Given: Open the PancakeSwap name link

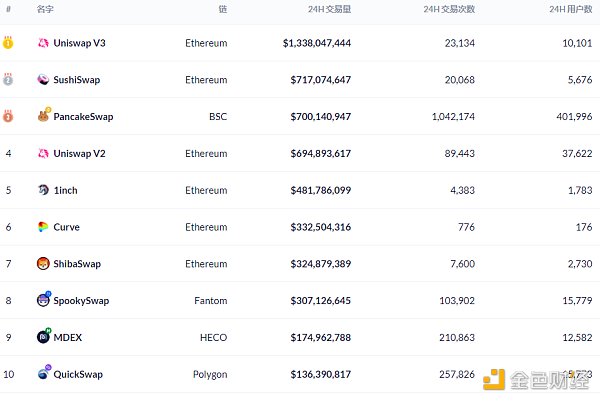Looking at the screenshot, I should 83,117.
